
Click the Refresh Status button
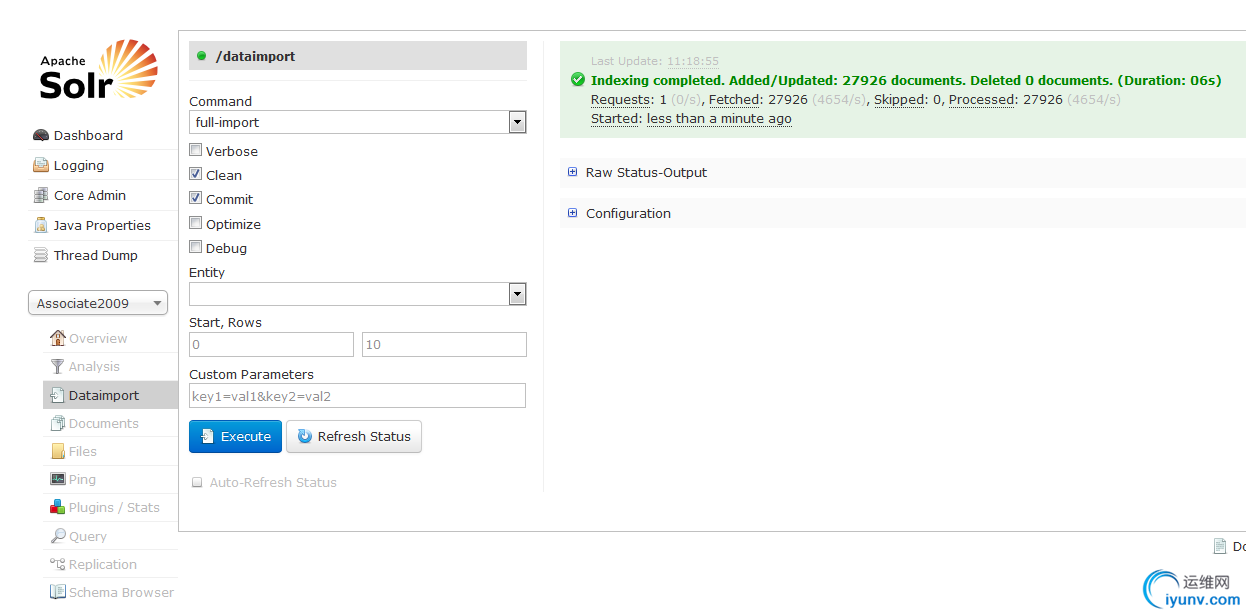pyautogui.click(x=354, y=436)
